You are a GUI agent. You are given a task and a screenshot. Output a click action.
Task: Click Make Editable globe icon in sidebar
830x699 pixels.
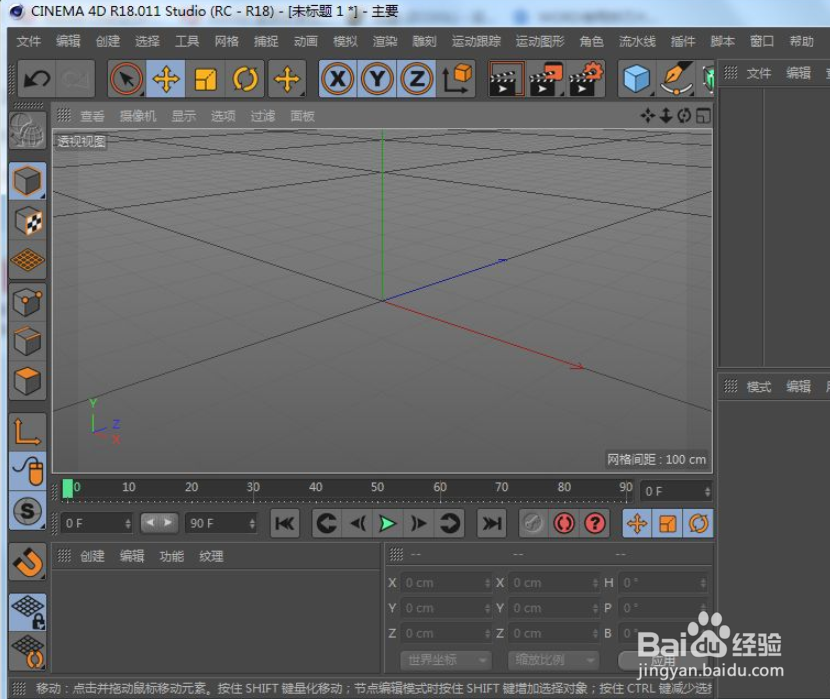click(x=28, y=131)
